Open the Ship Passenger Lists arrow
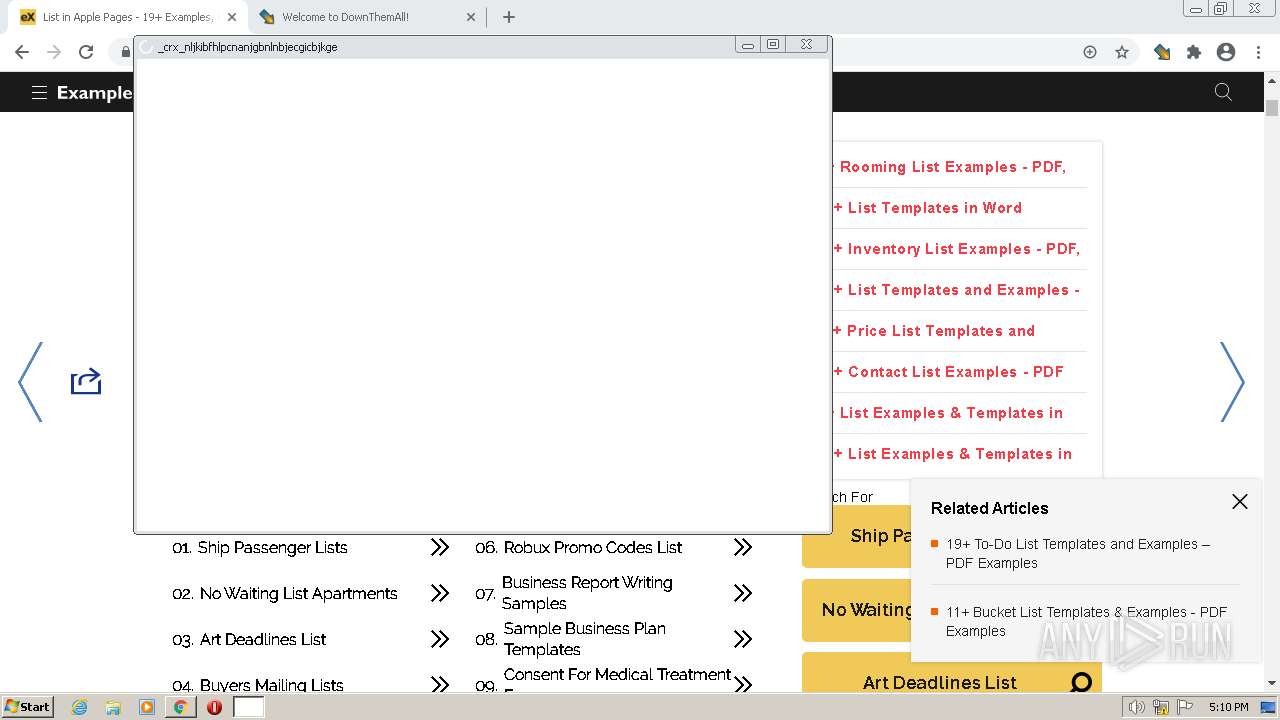 tap(440, 547)
